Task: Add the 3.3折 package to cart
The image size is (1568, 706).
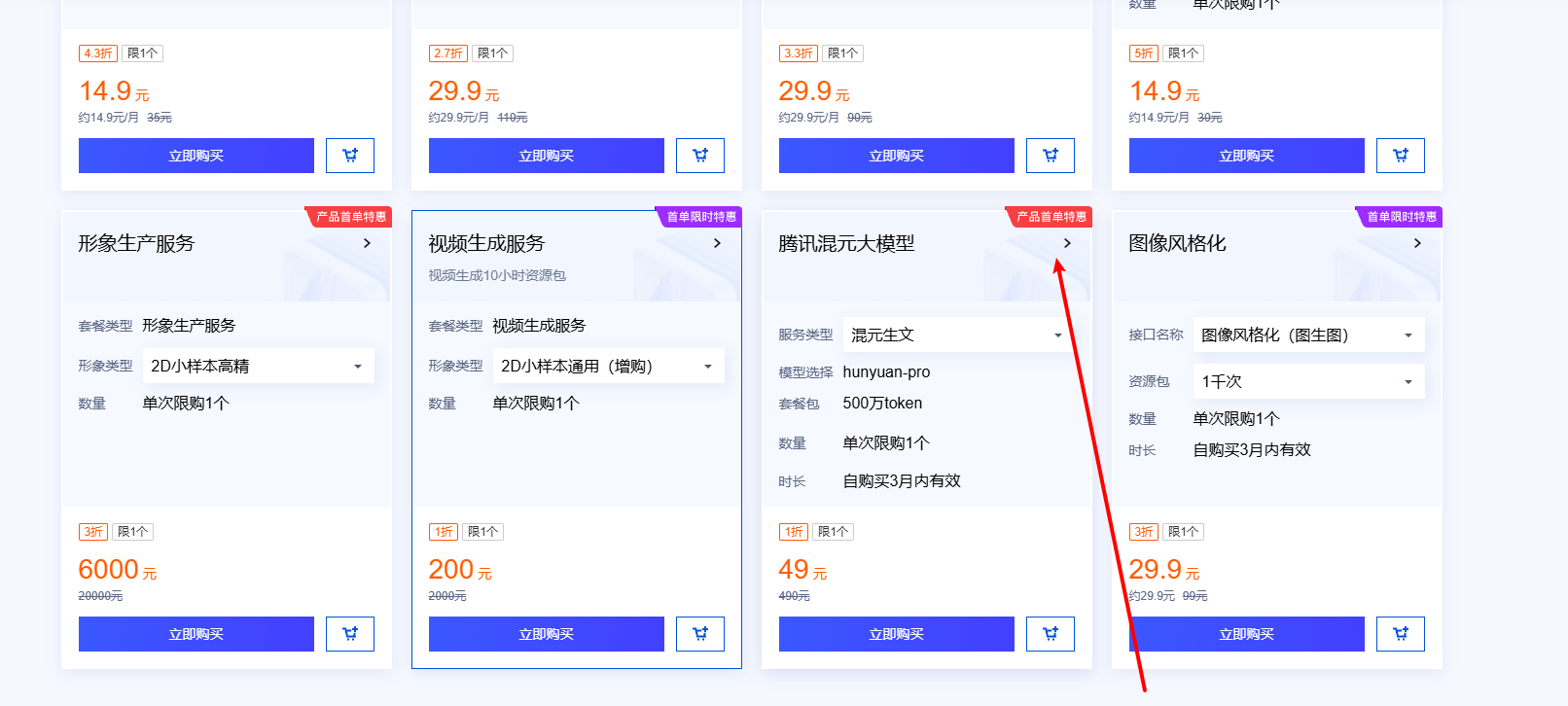Action: 1051,156
